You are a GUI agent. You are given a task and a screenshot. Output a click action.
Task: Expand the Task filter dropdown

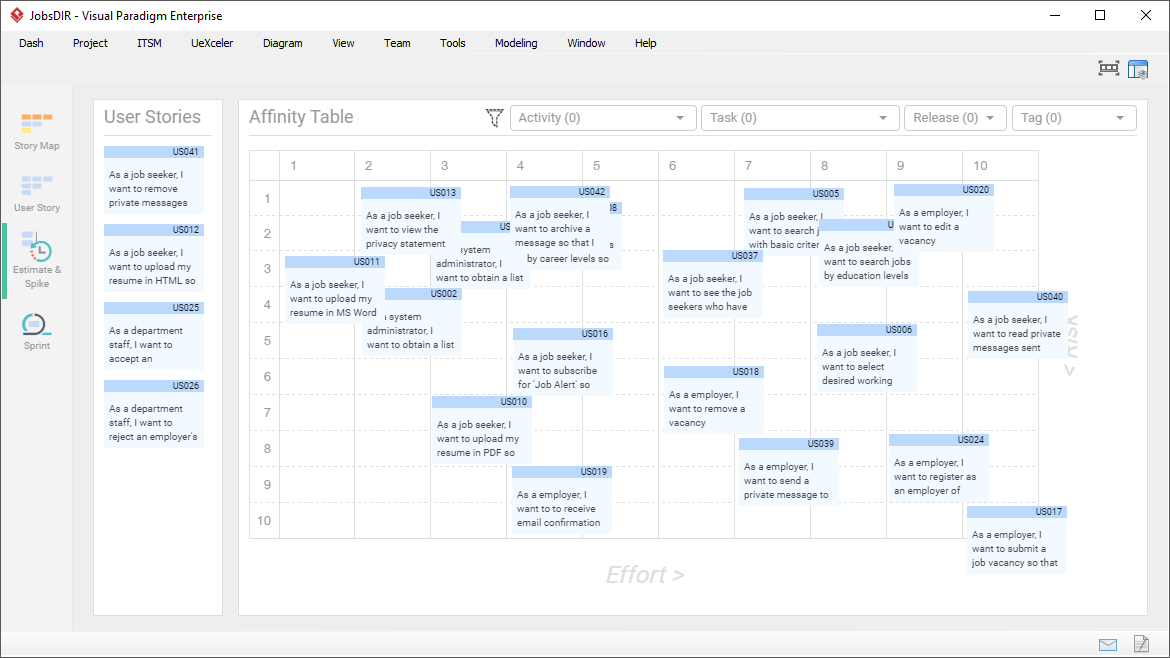click(x=799, y=117)
